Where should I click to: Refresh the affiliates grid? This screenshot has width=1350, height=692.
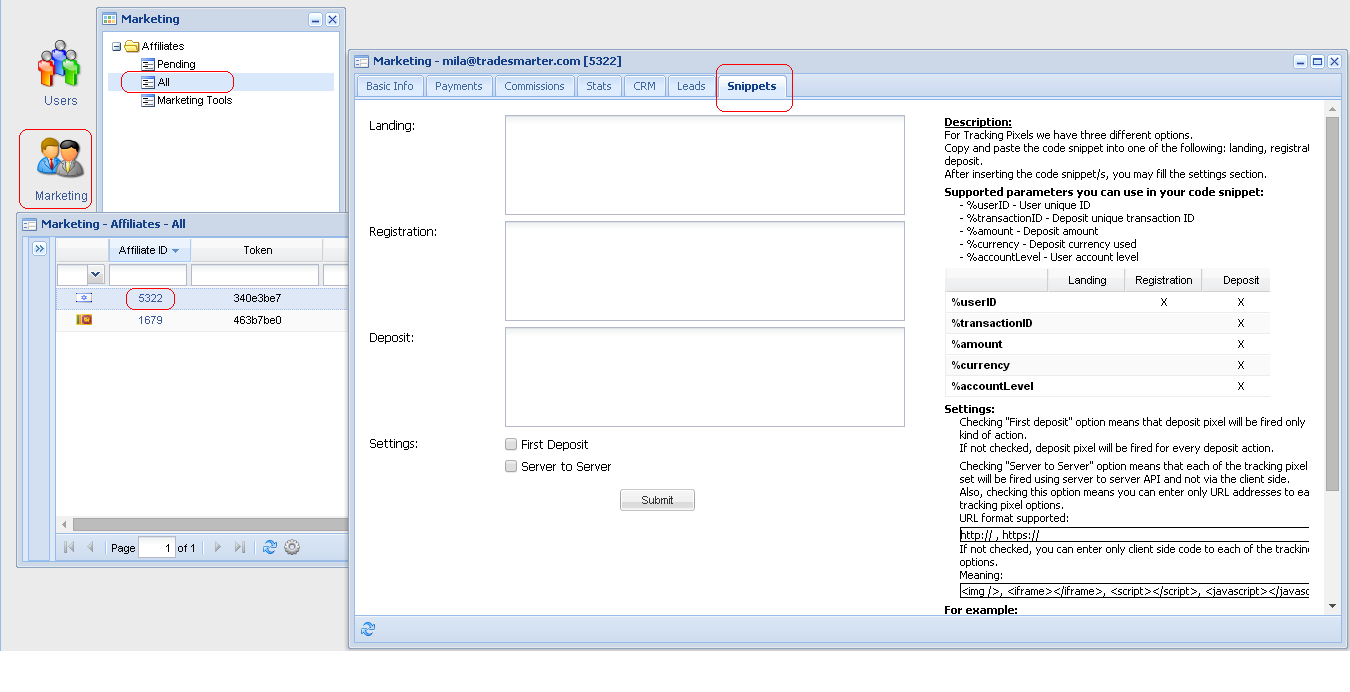(x=269, y=547)
